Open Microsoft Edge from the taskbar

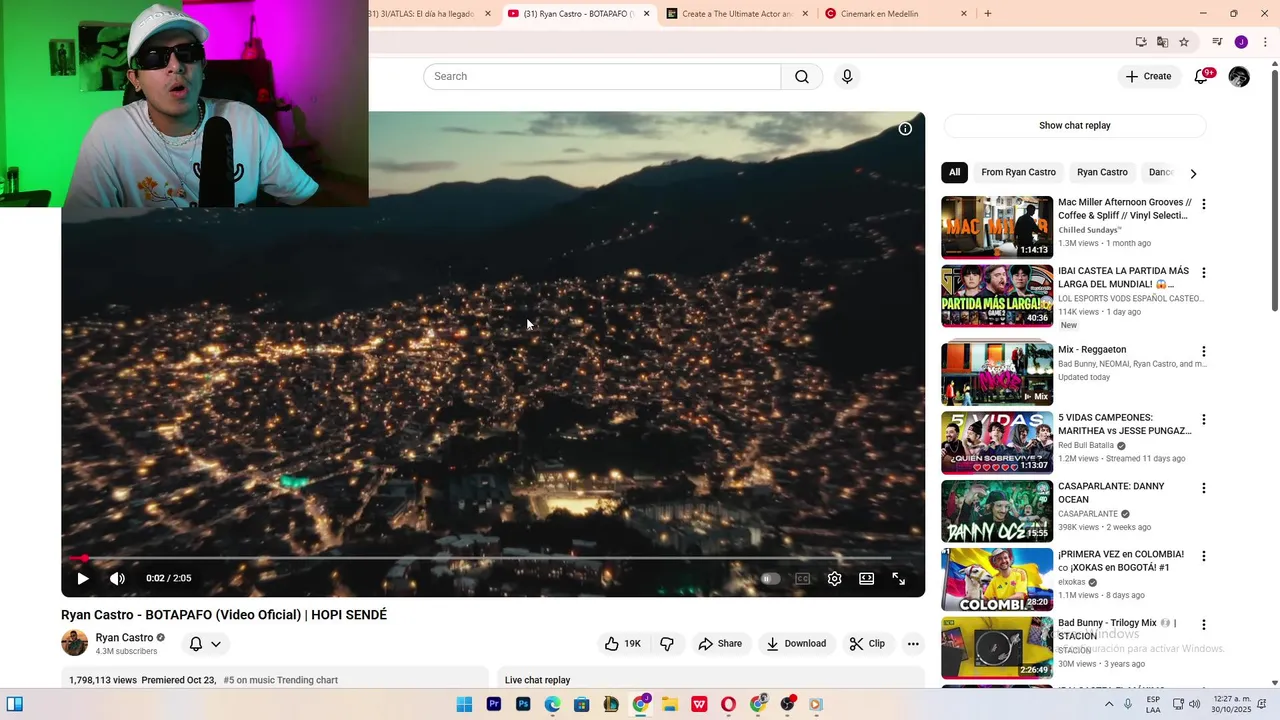(552, 704)
